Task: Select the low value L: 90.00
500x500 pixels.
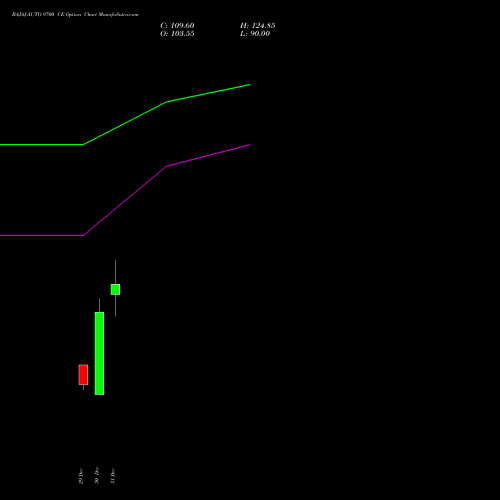Action: 255,34
